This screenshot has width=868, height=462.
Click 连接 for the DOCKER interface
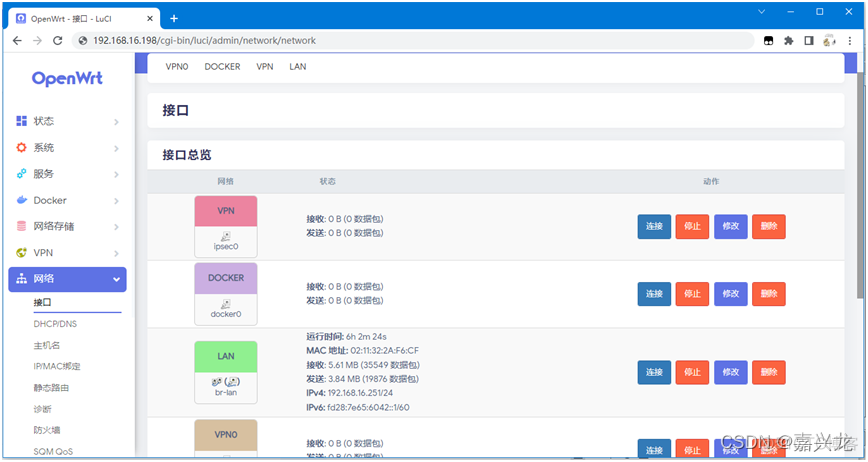pos(654,294)
